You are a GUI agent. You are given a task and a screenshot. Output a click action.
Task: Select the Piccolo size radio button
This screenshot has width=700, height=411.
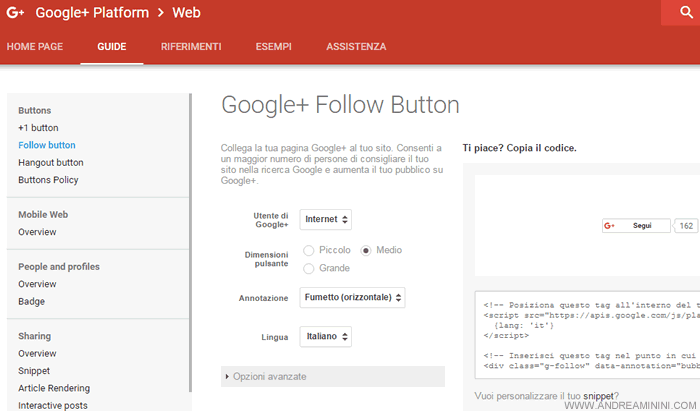(x=308, y=250)
